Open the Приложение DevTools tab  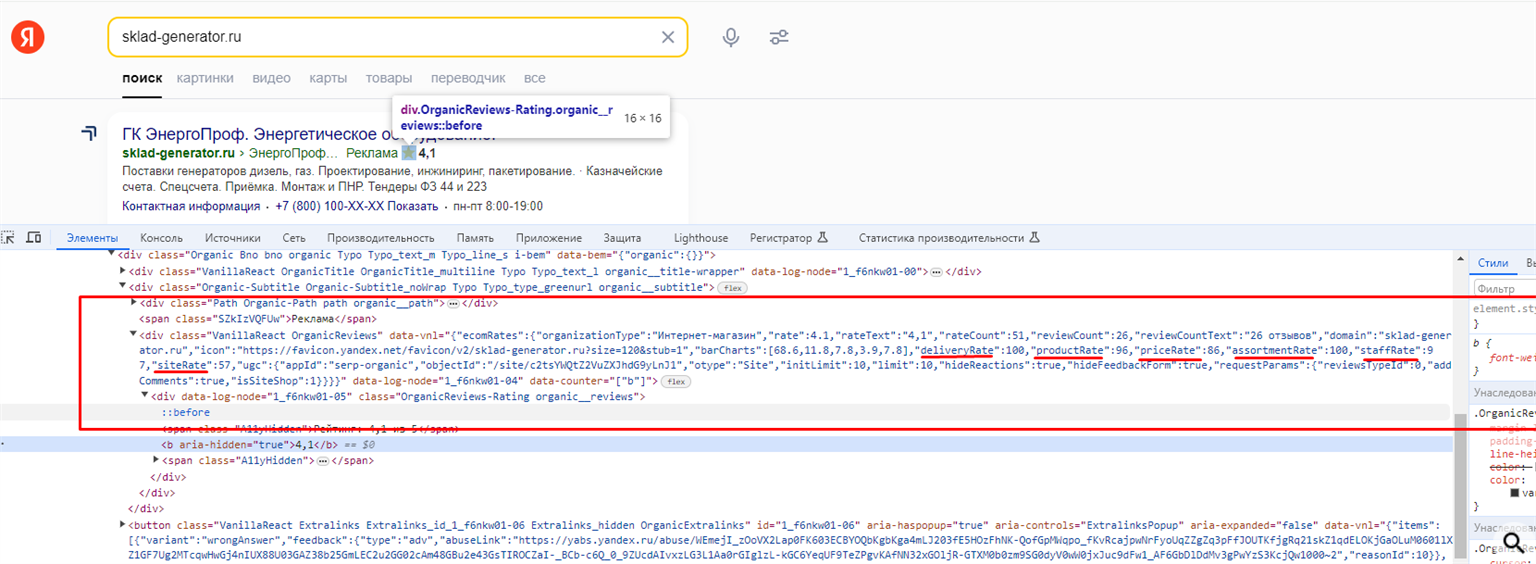click(x=549, y=238)
